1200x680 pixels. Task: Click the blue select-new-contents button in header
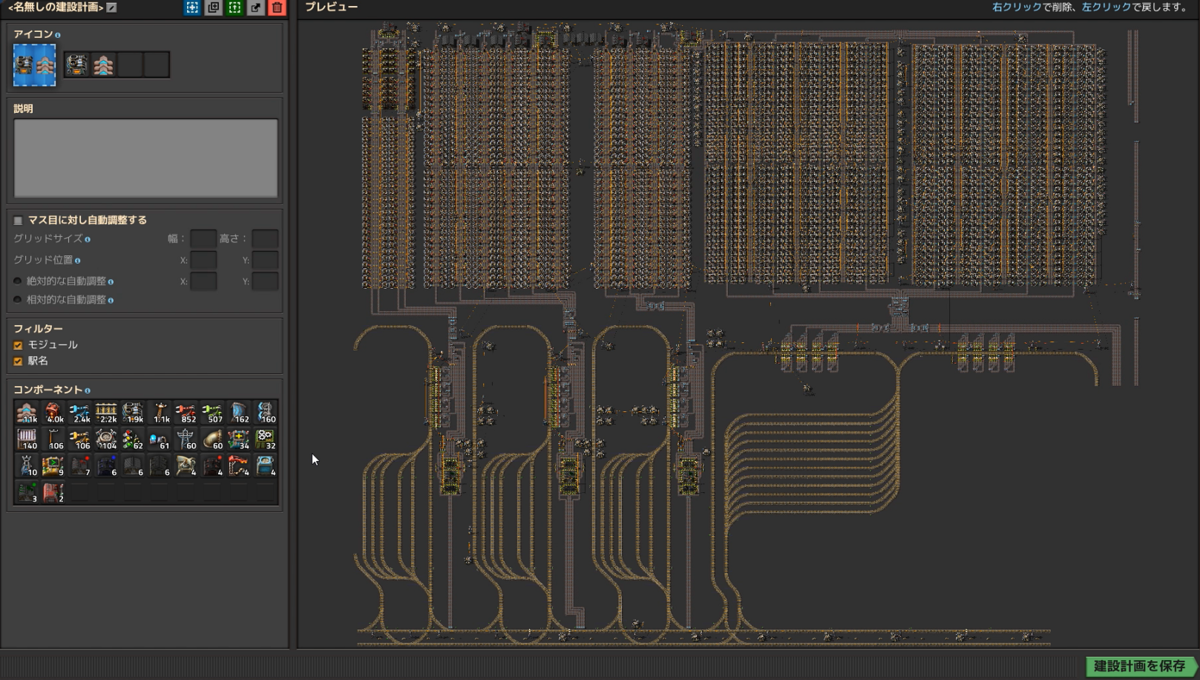[192, 8]
